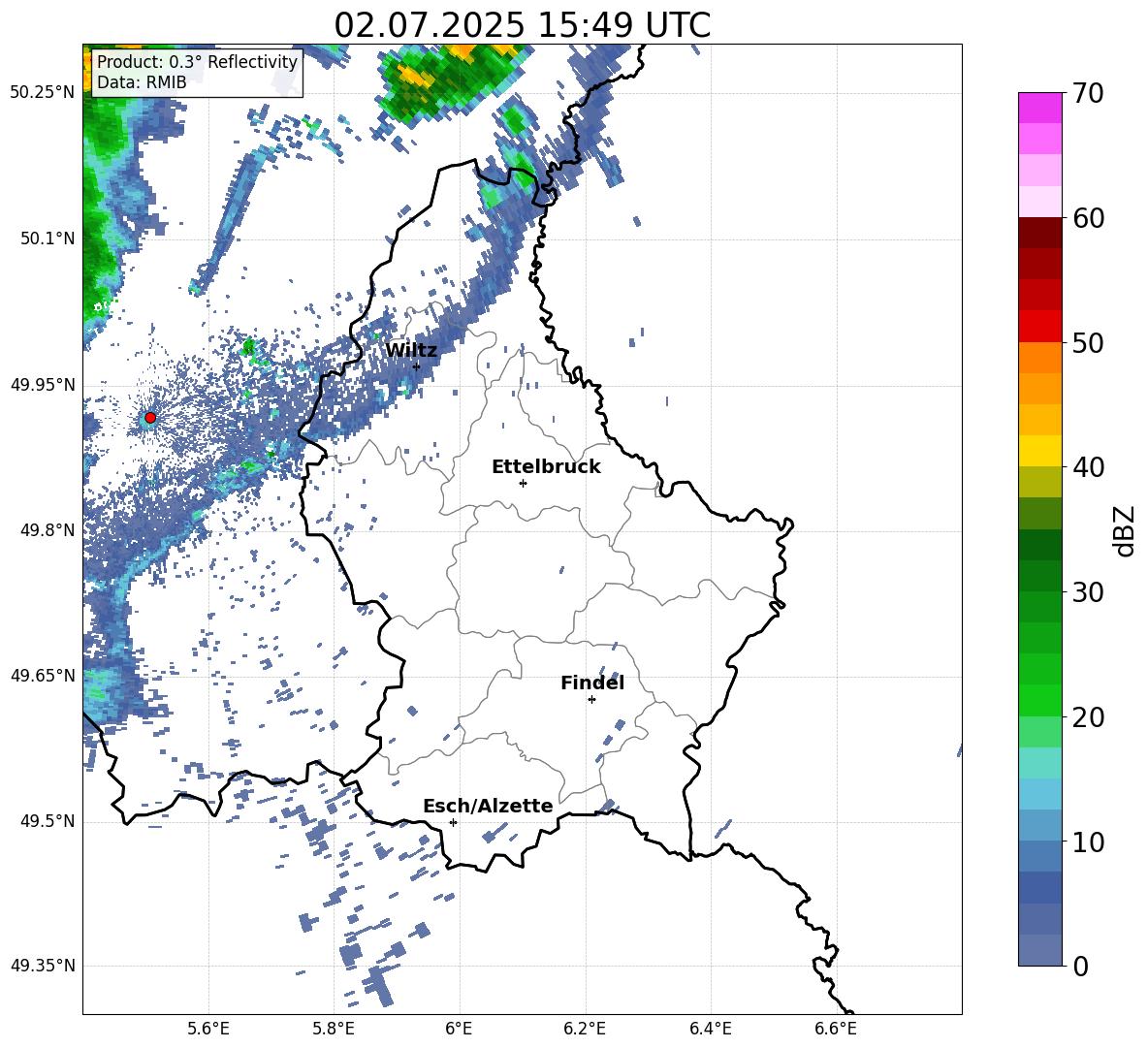Click the colorbar 0 tick label
This screenshot has height=1048, width=1148.
click(1080, 966)
